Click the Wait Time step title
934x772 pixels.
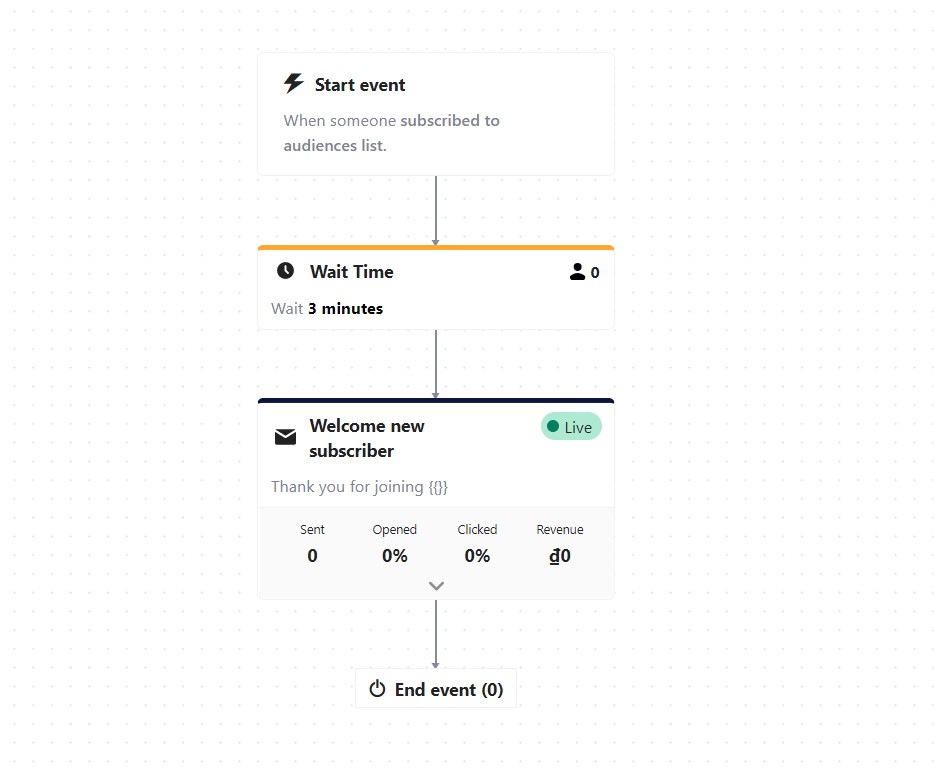click(352, 272)
